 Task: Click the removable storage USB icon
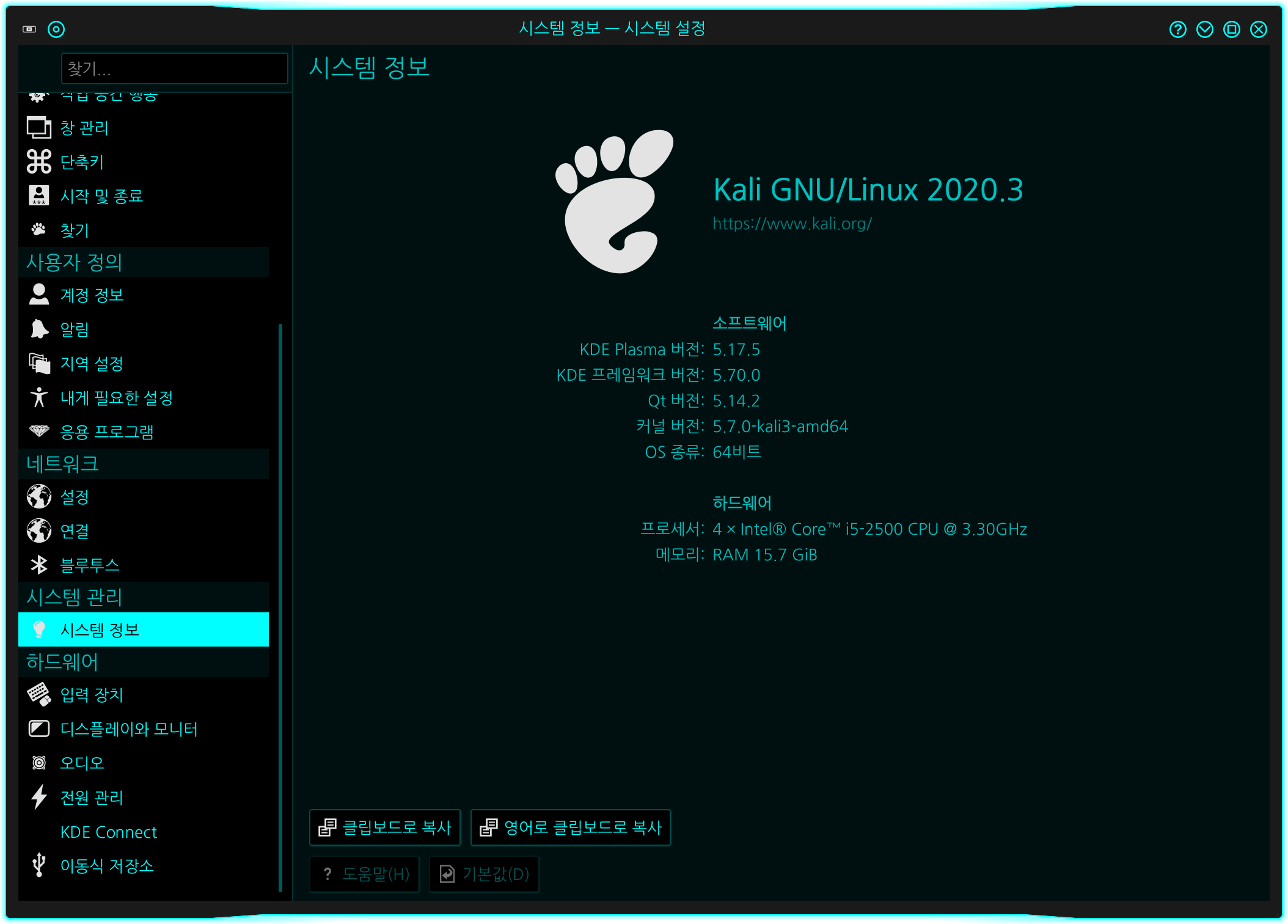click(38, 865)
